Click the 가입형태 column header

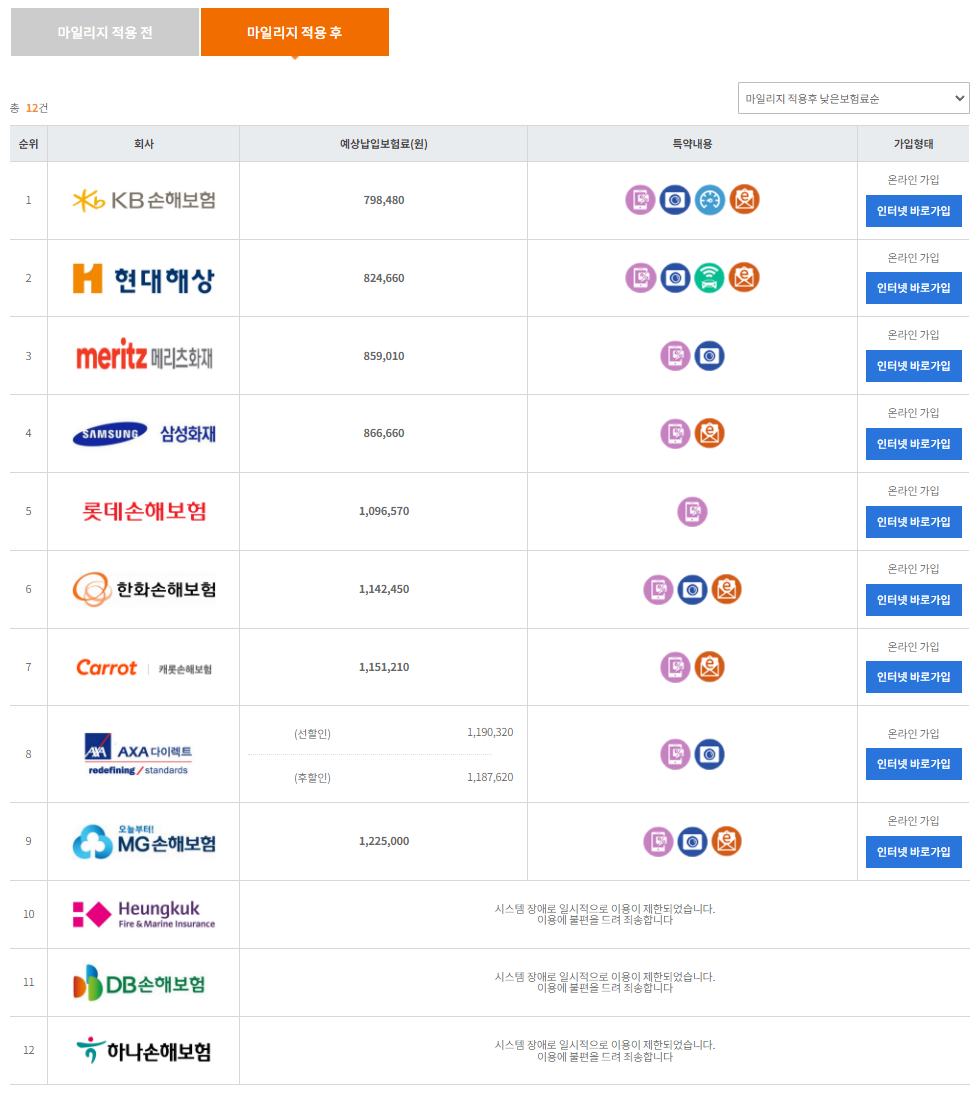coord(913,144)
